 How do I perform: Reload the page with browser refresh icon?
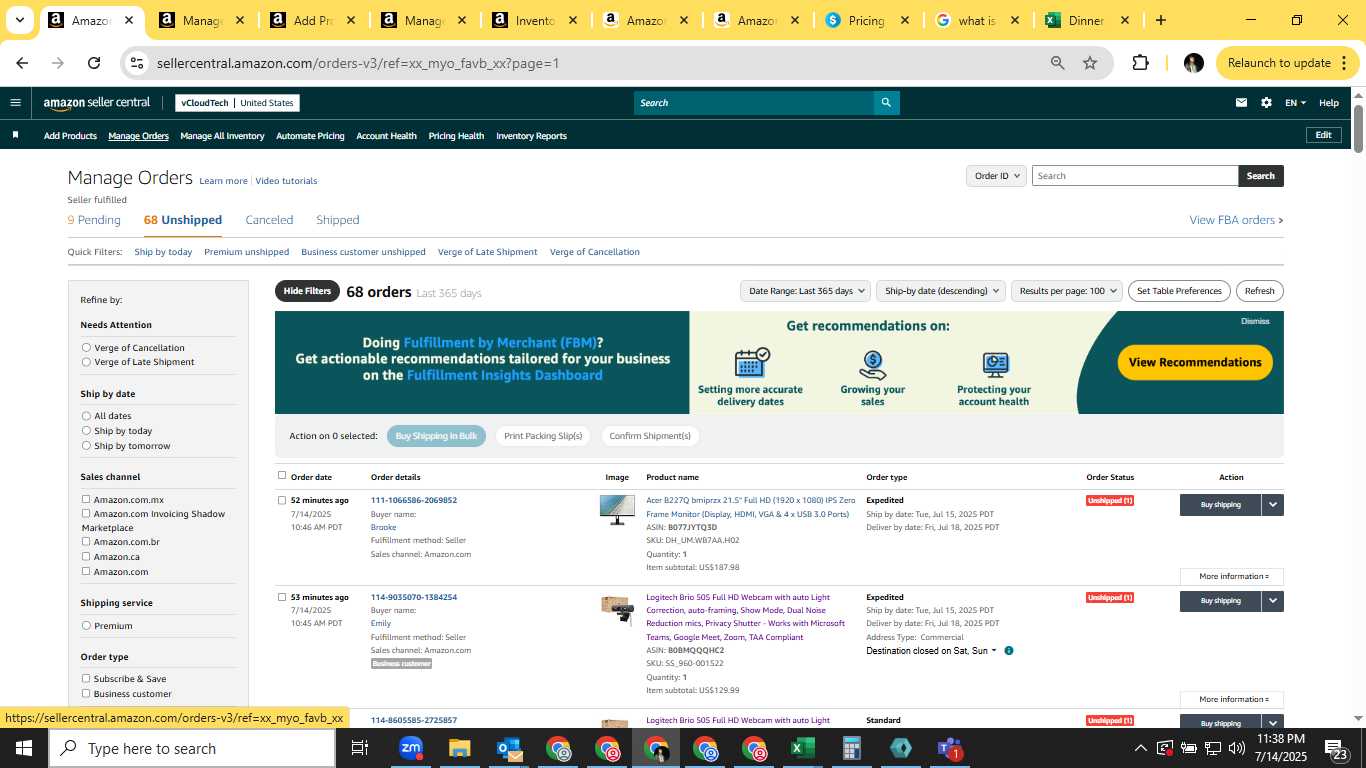pyautogui.click(x=94, y=63)
